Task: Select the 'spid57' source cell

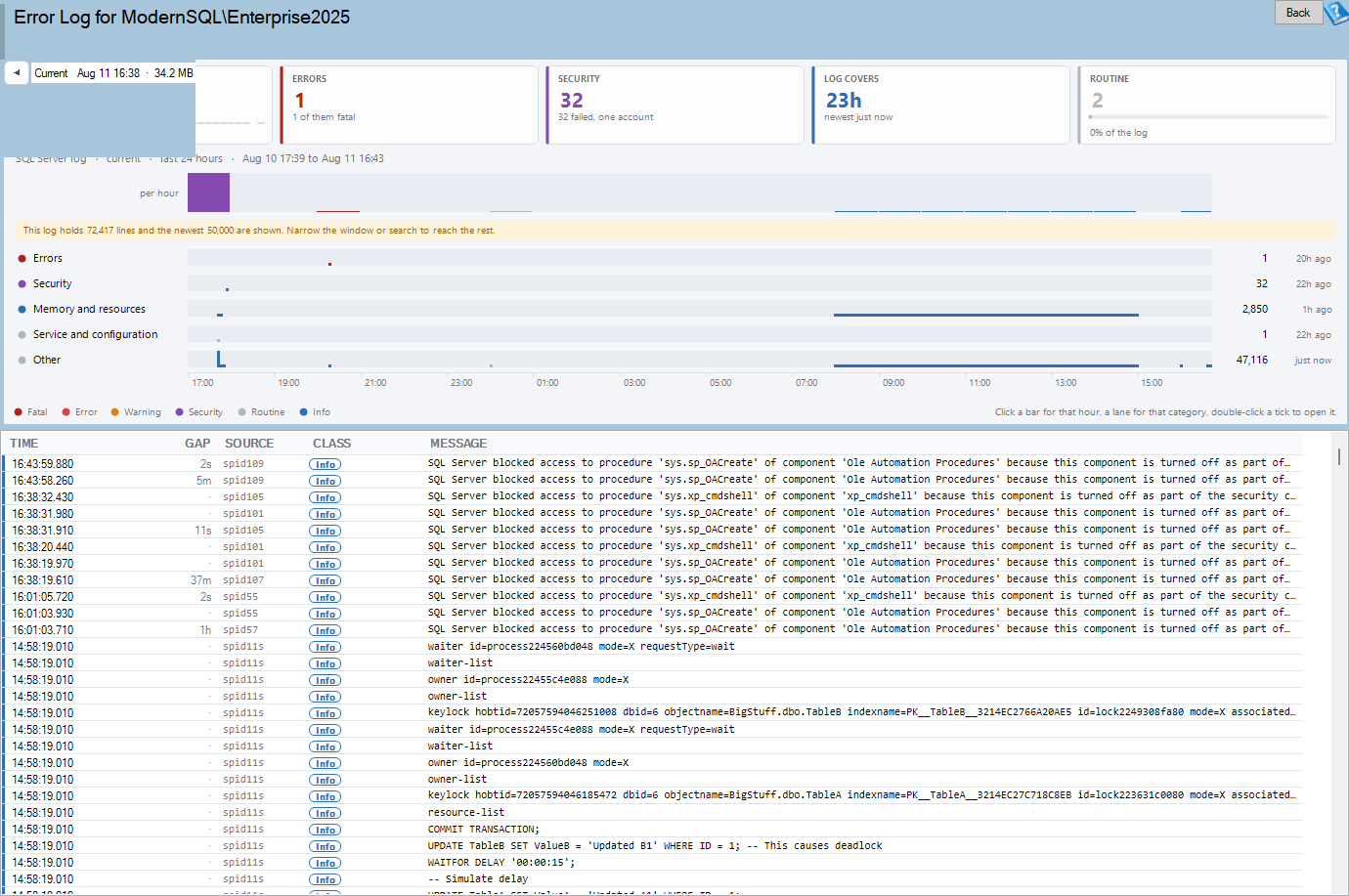Action: [240, 630]
